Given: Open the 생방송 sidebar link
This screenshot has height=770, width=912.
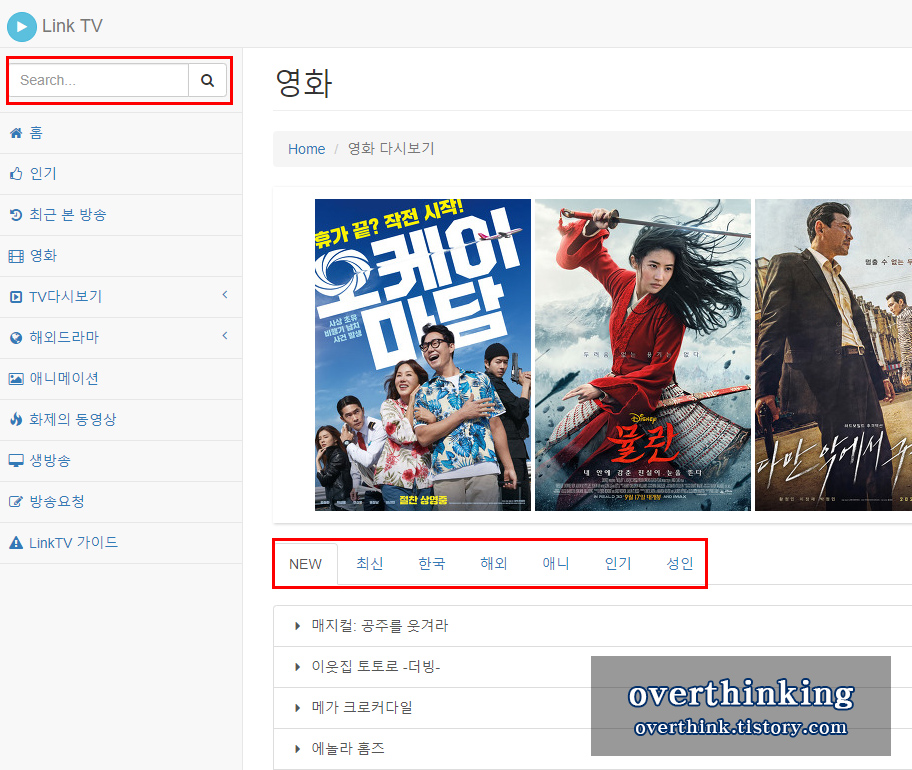Looking at the screenshot, I should click(x=50, y=461).
